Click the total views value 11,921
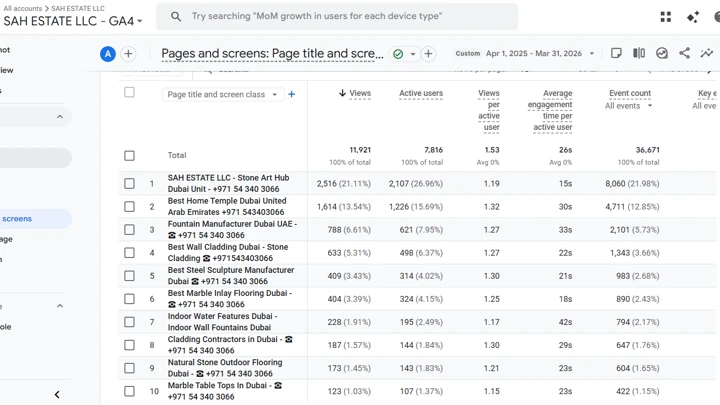The height and width of the screenshot is (405, 720). click(360, 150)
